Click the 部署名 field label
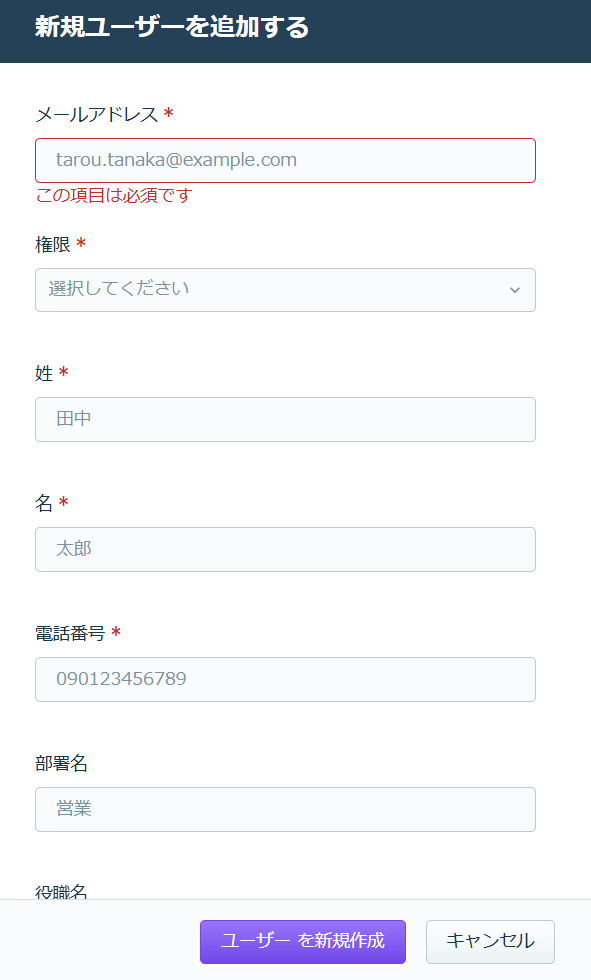The width and height of the screenshot is (591, 980). pos(61,763)
